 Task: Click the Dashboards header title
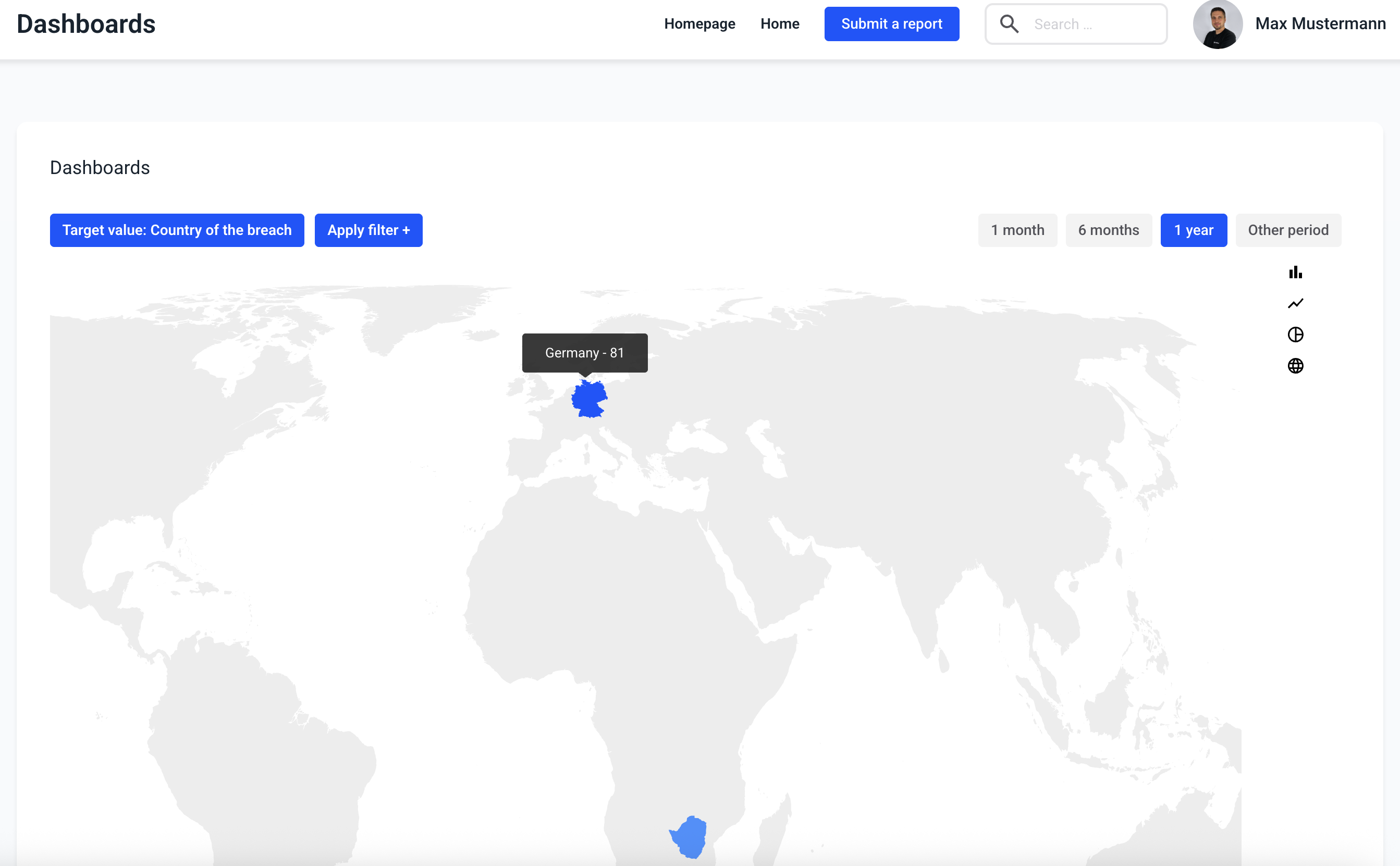(86, 24)
